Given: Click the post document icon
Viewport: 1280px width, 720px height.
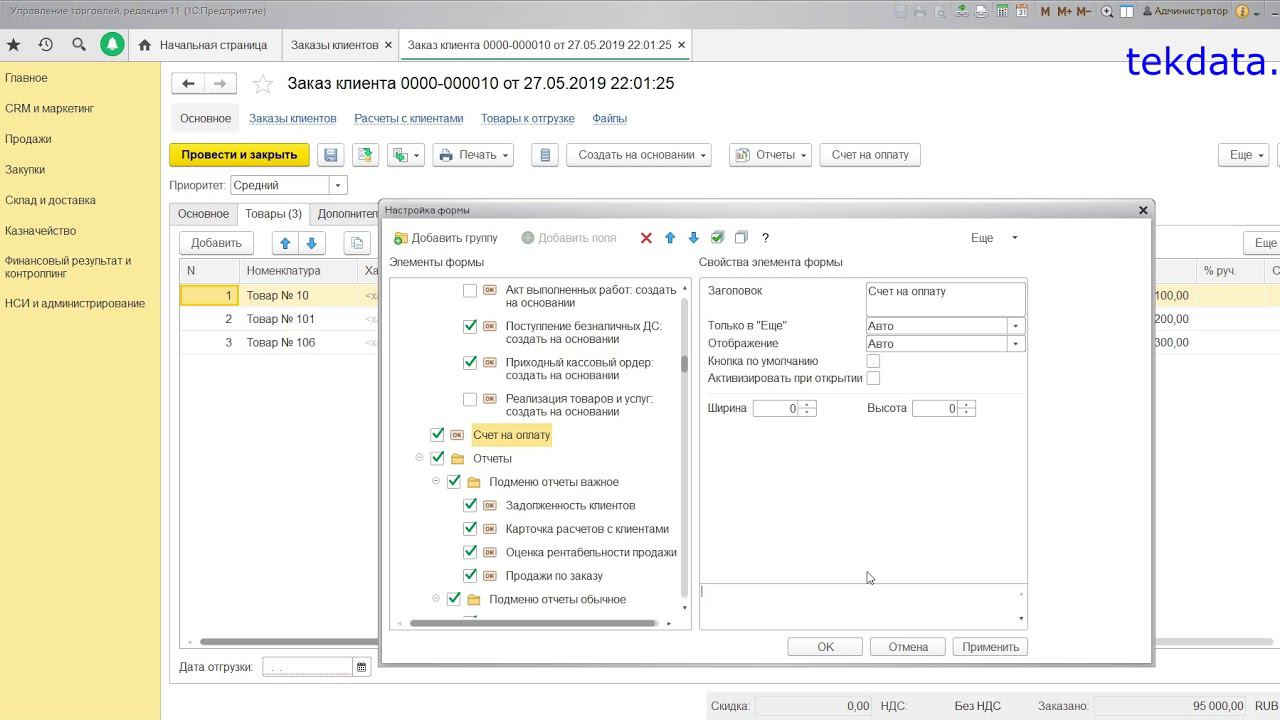Looking at the screenshot, I should pyautogui.click(x=365, y=155).
